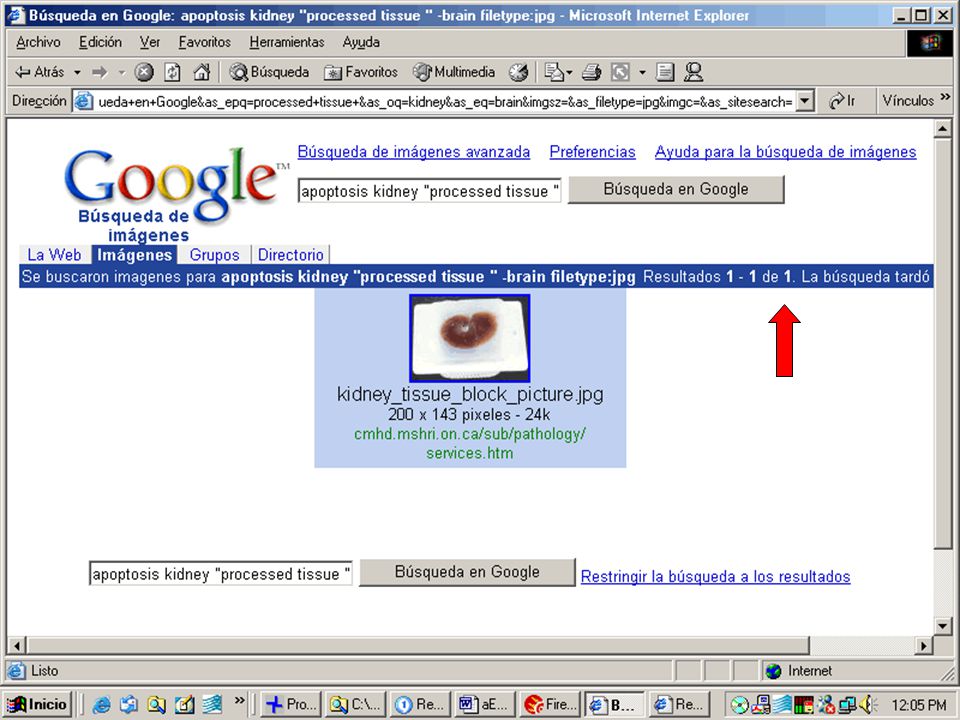The width and height of the screenshot is (960, 720).
Task: Open the Favoritos toolbar panel
Action: 361,72
